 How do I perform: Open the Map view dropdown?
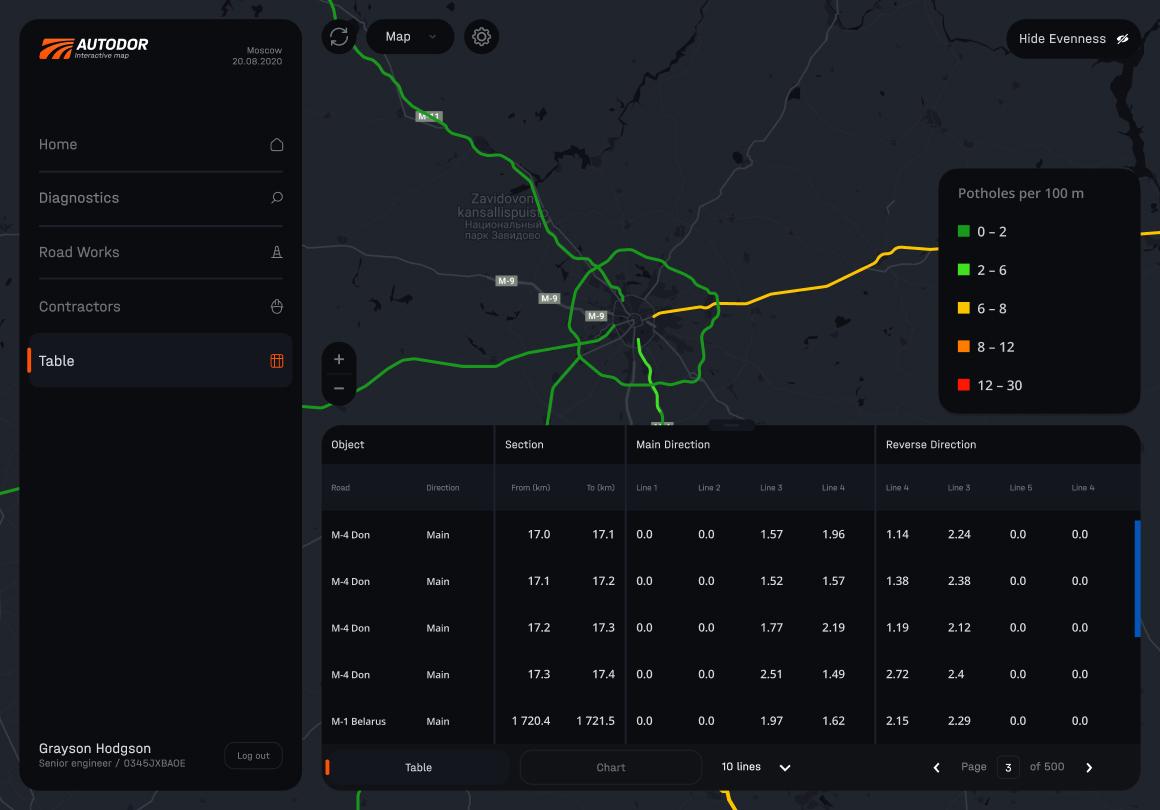[x=411, y=37]
